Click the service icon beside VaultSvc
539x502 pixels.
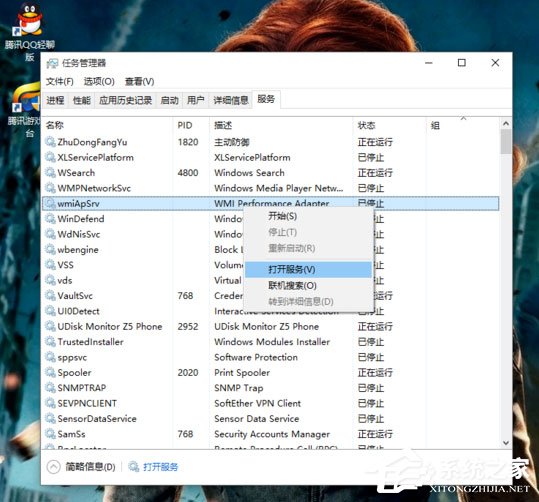[50, 295]
